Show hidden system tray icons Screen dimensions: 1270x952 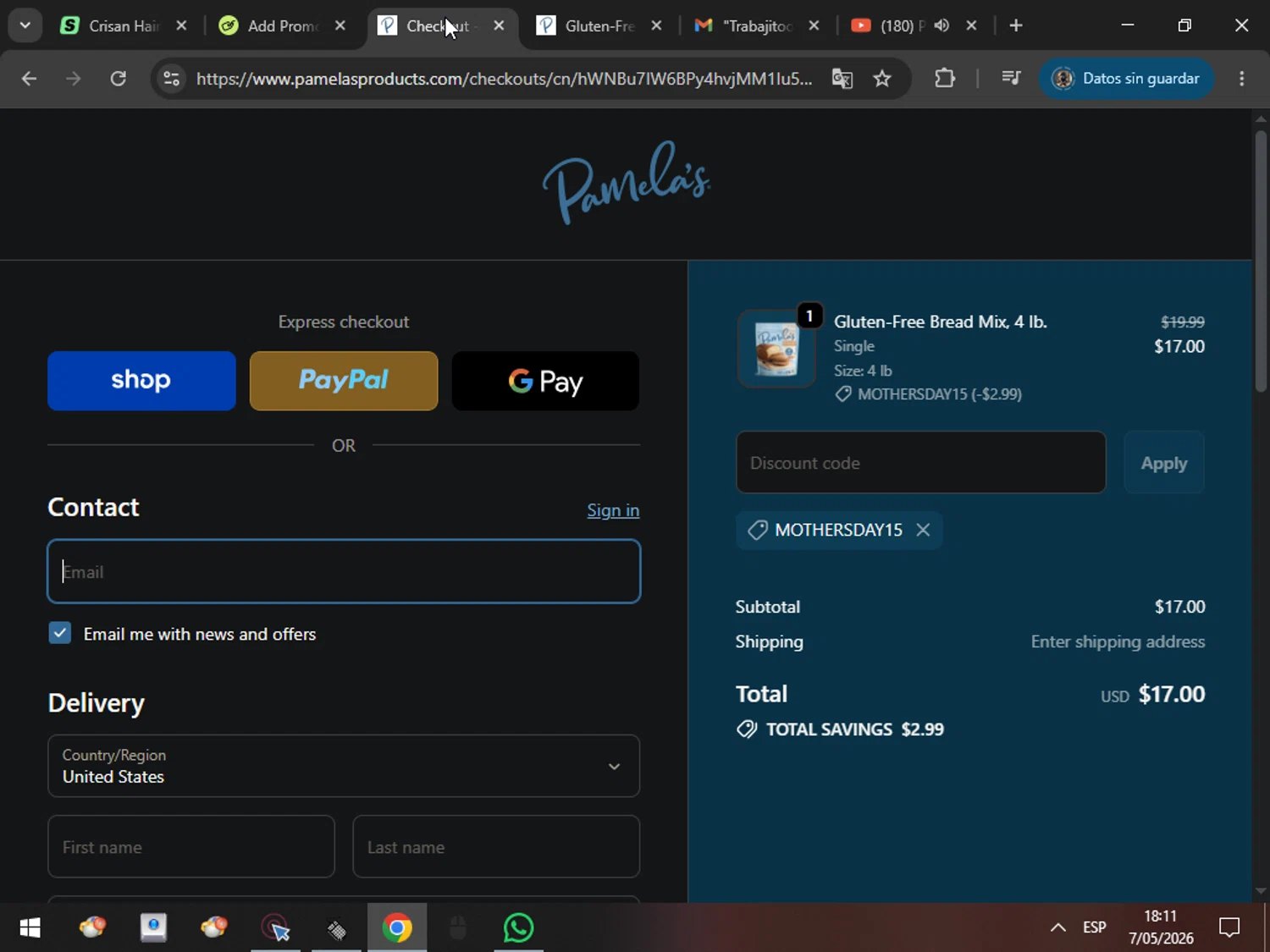(1057, 927)
